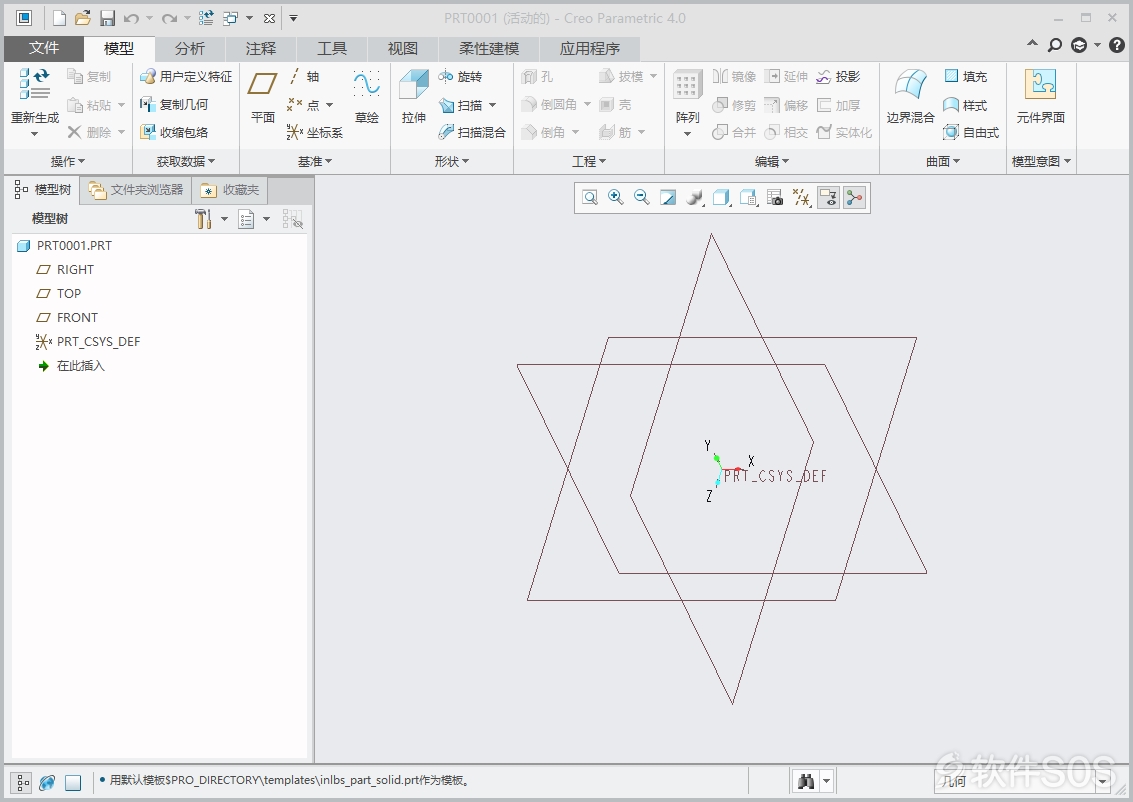The image size is (1133, 802).
Task: Expand the 获取数据 group dropdown
Action: coord(186,161)
